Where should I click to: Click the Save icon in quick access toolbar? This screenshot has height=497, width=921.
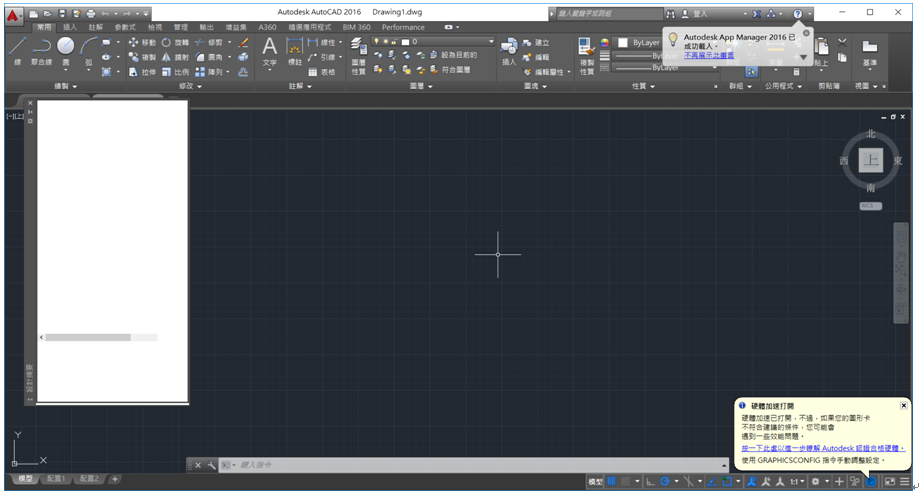tap(62, 14)
